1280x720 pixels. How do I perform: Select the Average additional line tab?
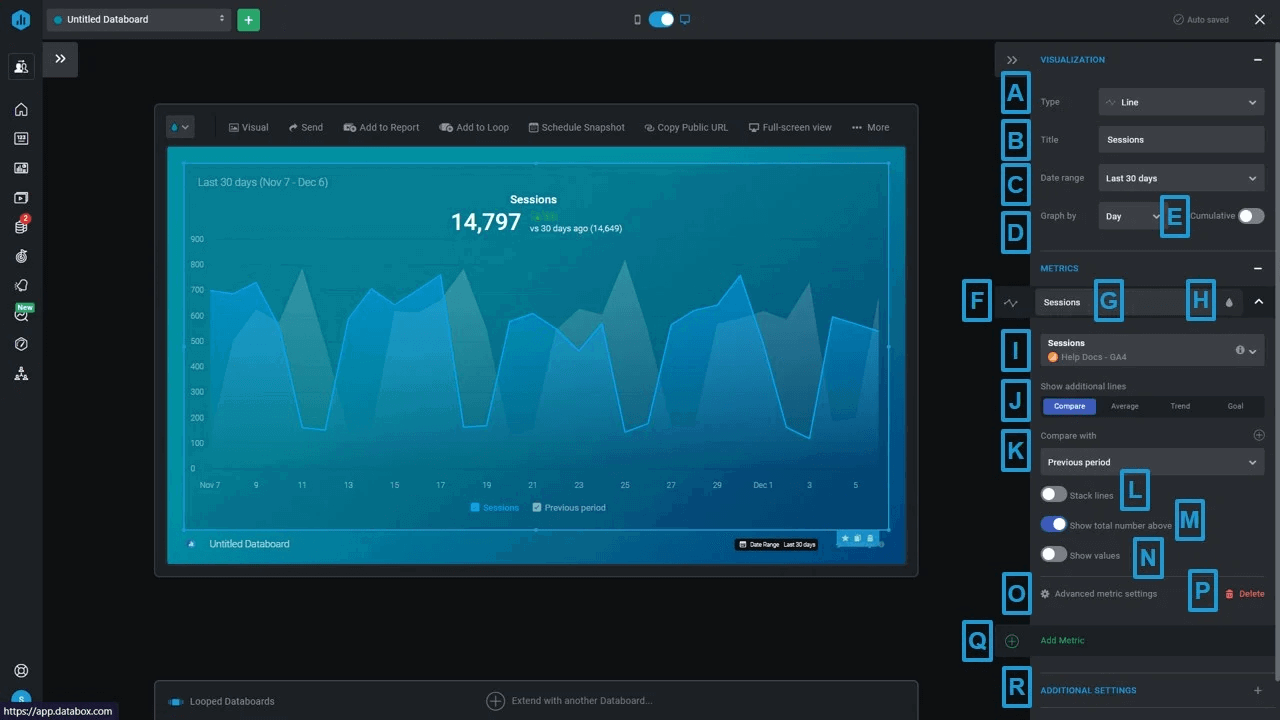[1124, 406]
